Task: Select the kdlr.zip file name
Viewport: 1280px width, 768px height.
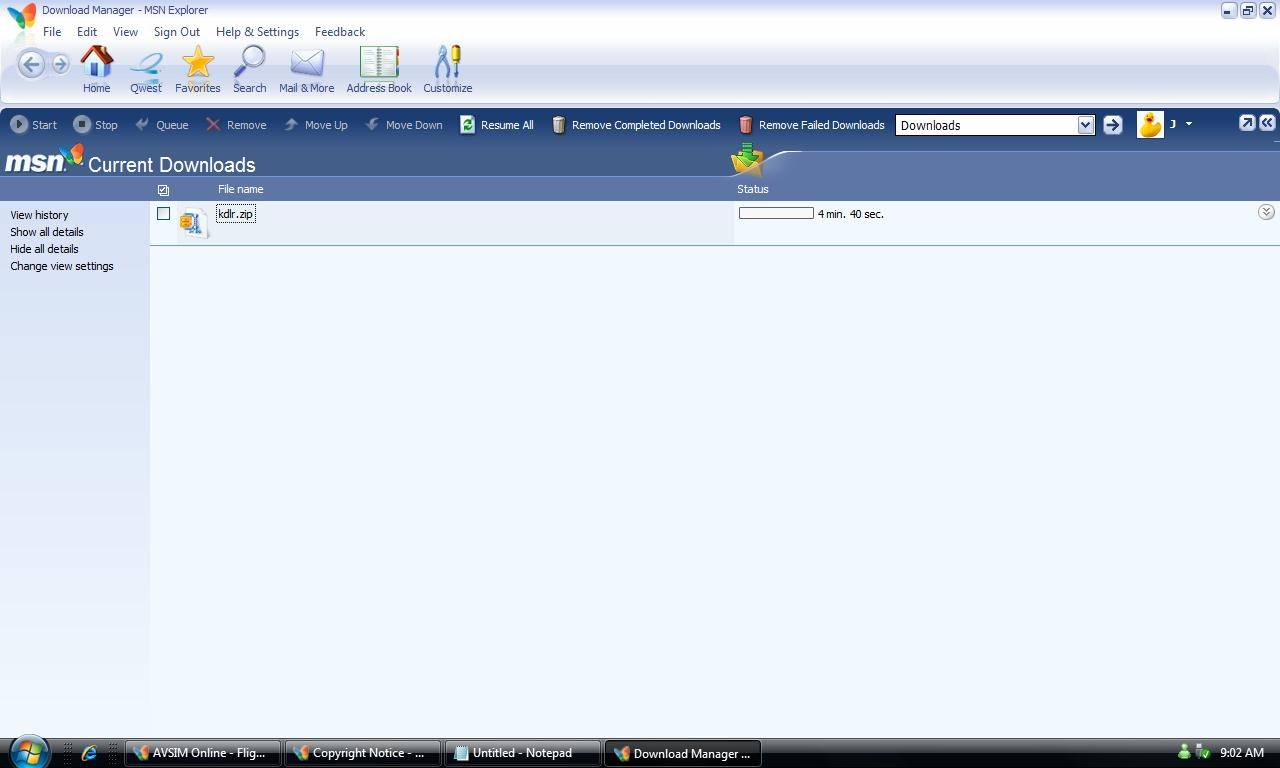Action: click(x=236, y=214)
